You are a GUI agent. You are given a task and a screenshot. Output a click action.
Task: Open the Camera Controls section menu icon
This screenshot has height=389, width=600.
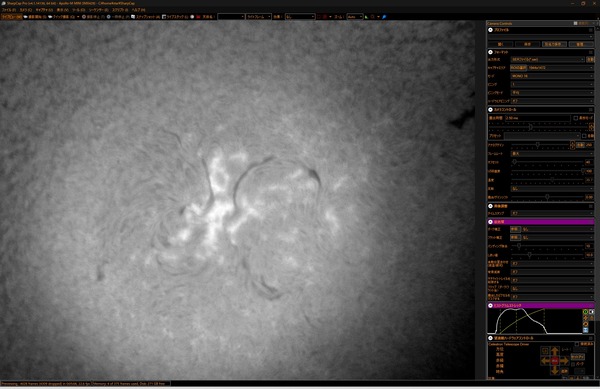[591, 109]
